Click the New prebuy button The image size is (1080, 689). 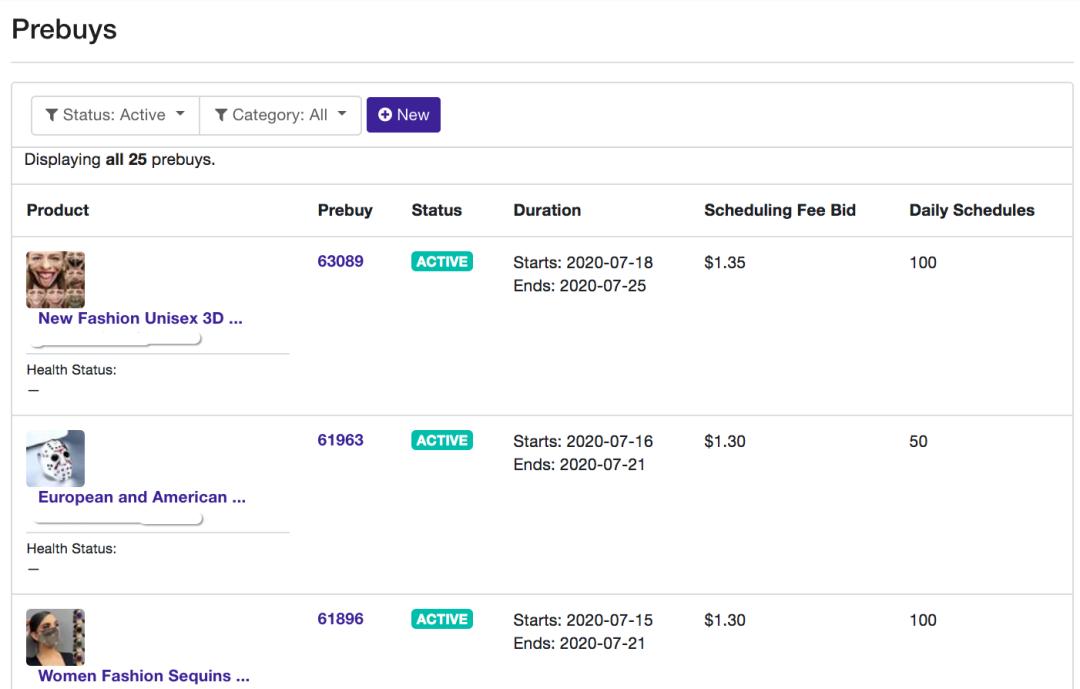click(403, 115)
